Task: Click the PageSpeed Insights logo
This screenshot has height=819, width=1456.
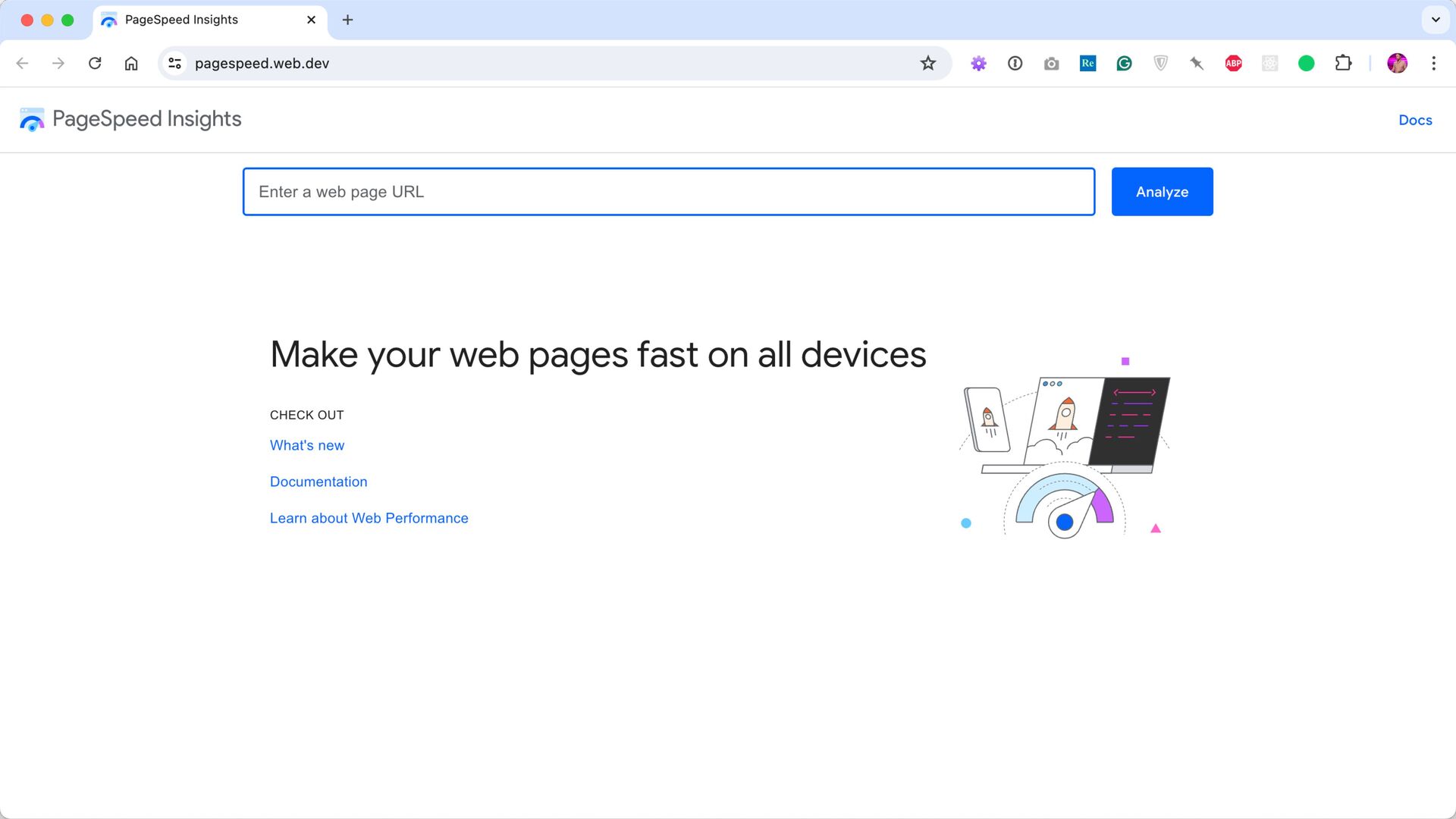Action: pos(32,119)
